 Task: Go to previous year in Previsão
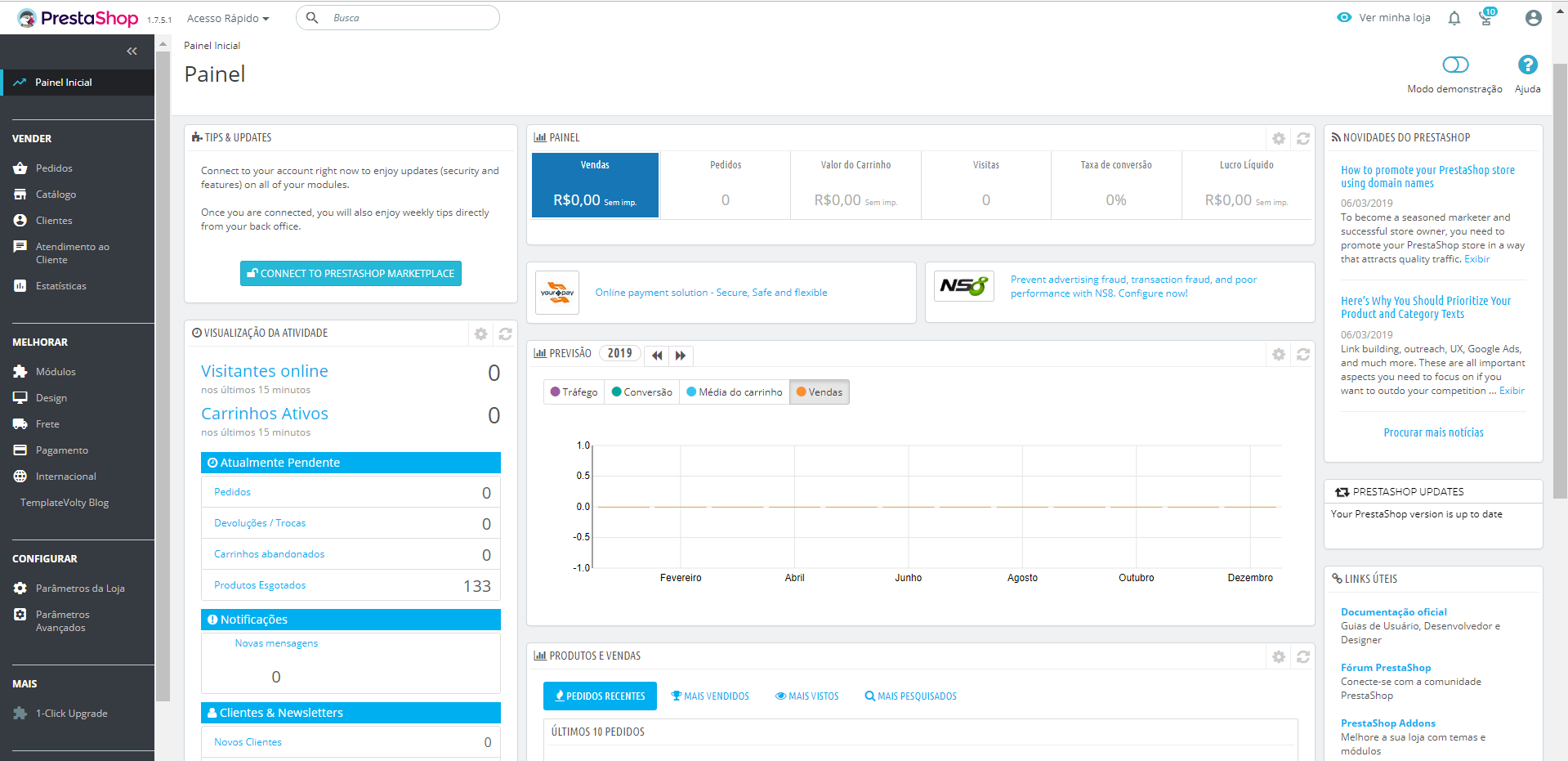click(x=657, y=356)
